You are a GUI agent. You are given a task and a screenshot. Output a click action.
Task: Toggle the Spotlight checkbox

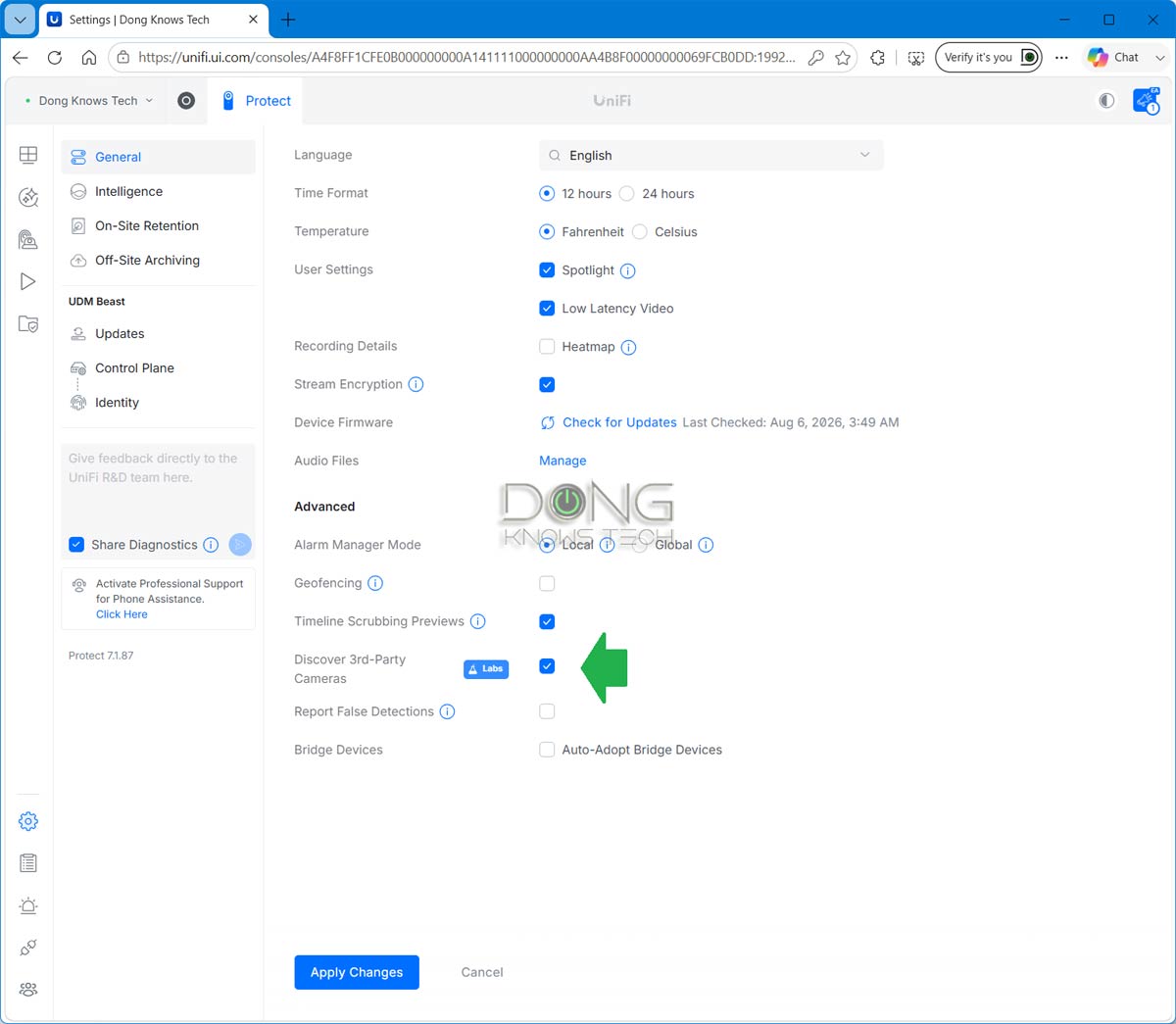tap(547, 270)
